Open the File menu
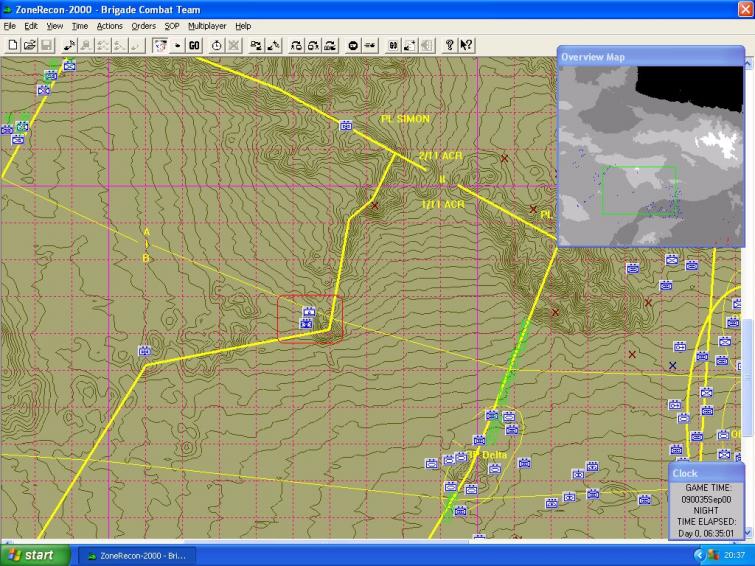Screen dimensions: 755x566 10,25
